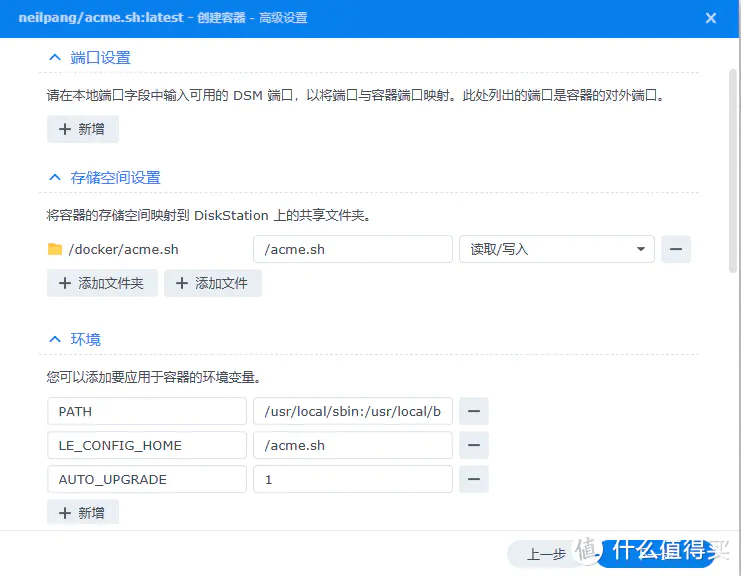Click the /docker/acme.sh folder path text

click(123, 249)
